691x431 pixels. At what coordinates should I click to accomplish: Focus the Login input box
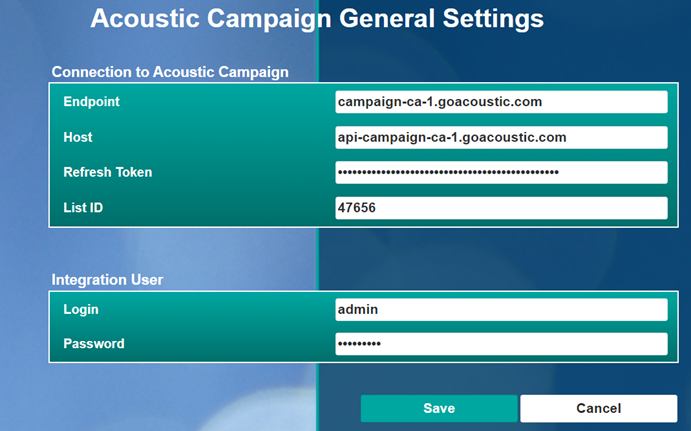pos(501,310)
